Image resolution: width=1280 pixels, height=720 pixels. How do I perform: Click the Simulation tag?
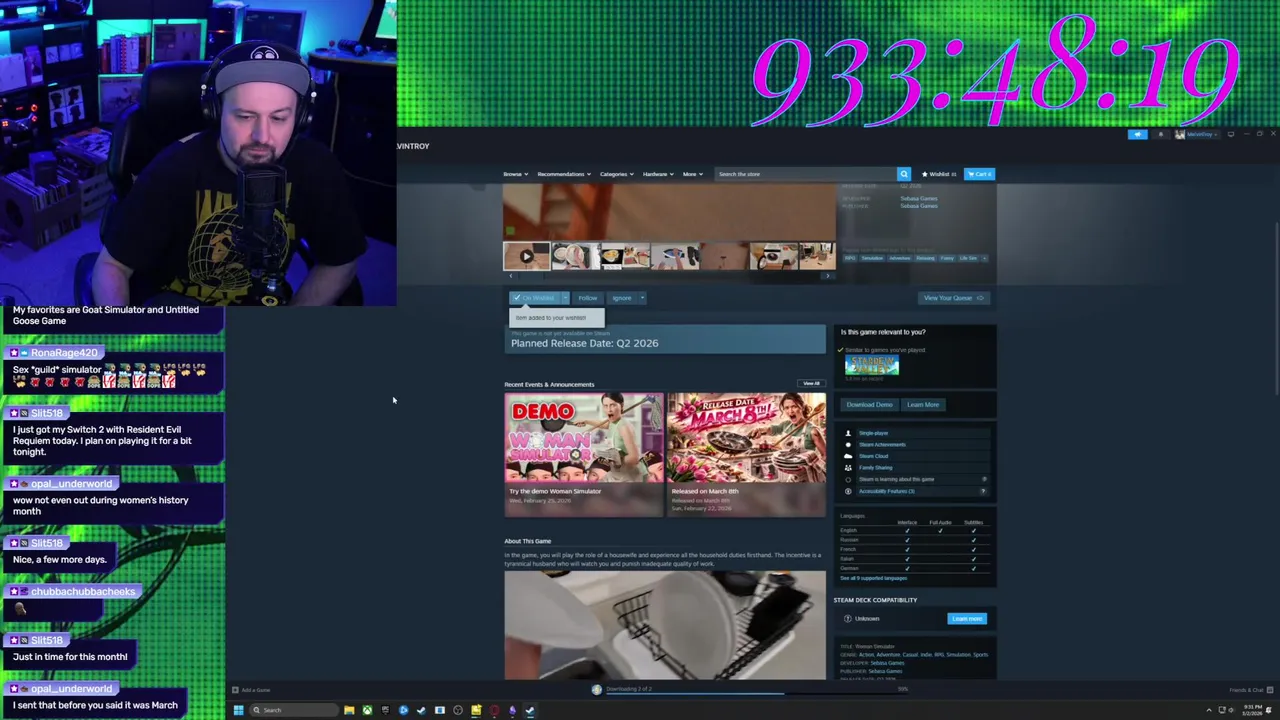[872, 258]
